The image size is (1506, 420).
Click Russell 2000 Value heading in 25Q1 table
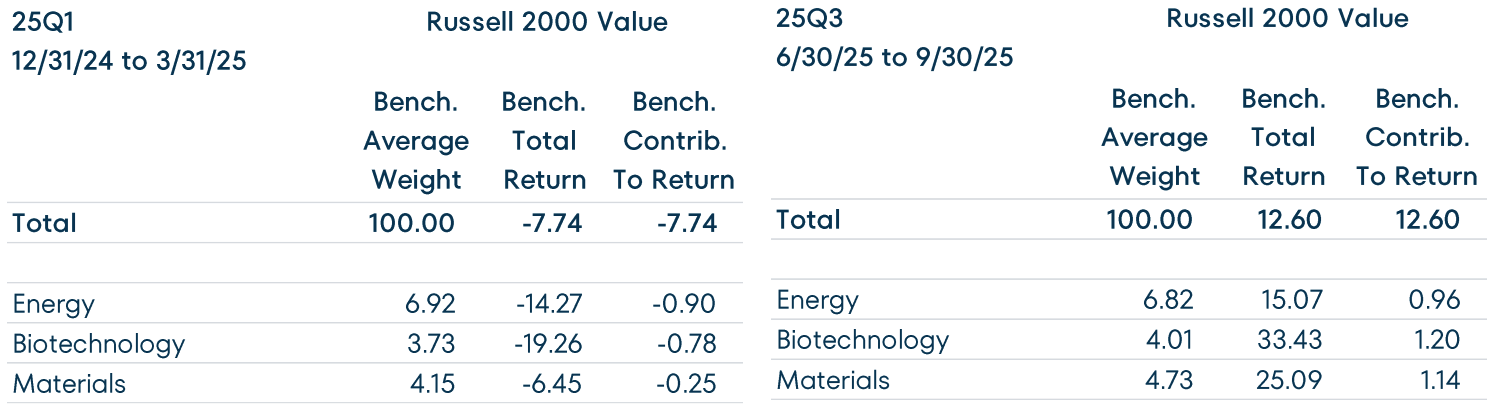(x=547, y=22)
